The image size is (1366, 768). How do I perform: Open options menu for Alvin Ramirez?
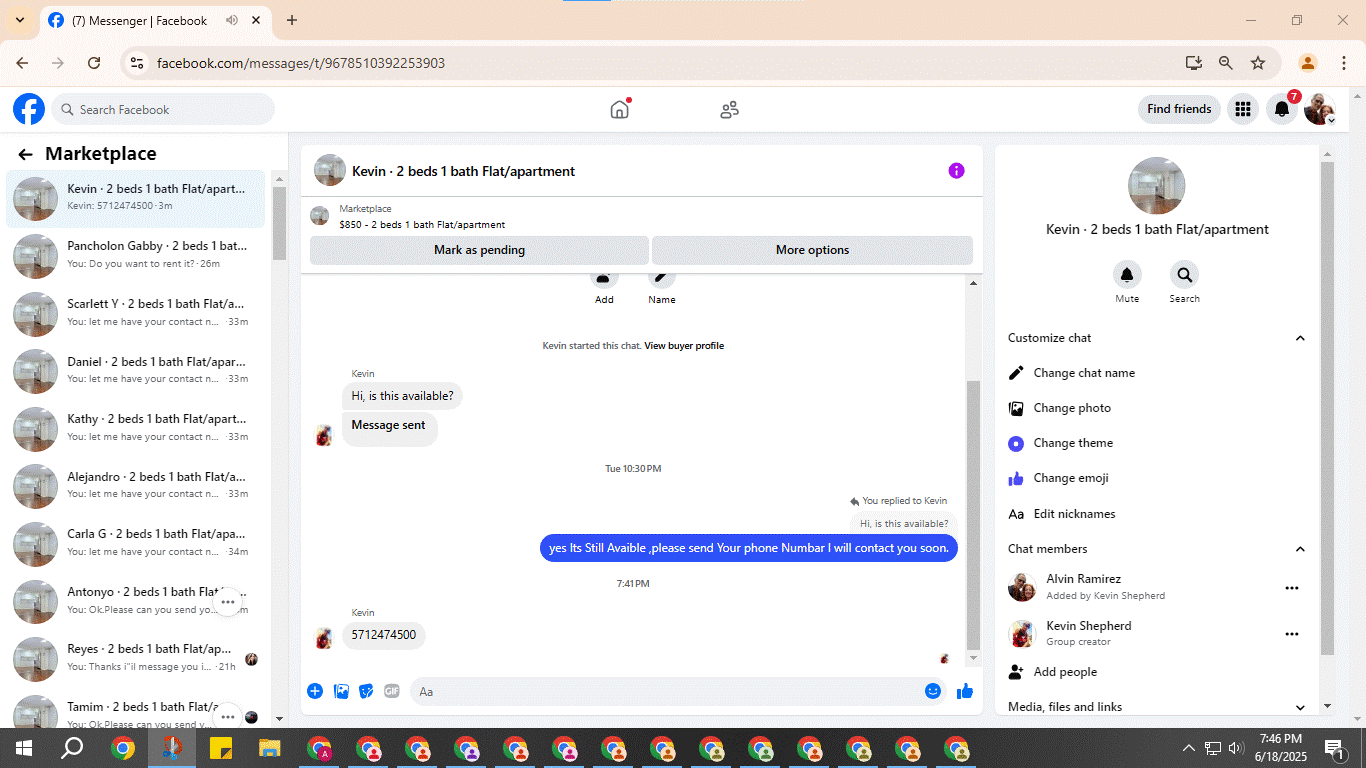pos(1292,588)
